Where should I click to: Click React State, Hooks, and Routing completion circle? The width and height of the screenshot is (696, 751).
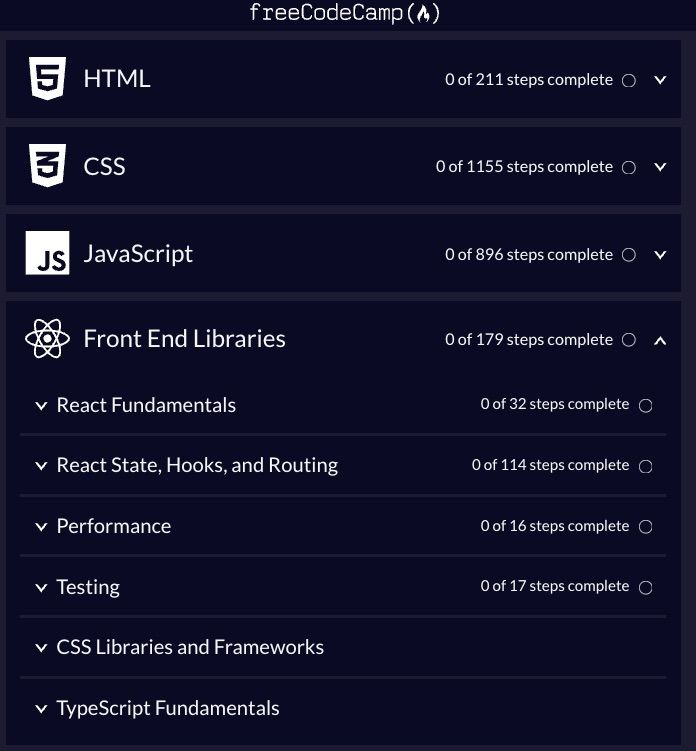(645, 467)
